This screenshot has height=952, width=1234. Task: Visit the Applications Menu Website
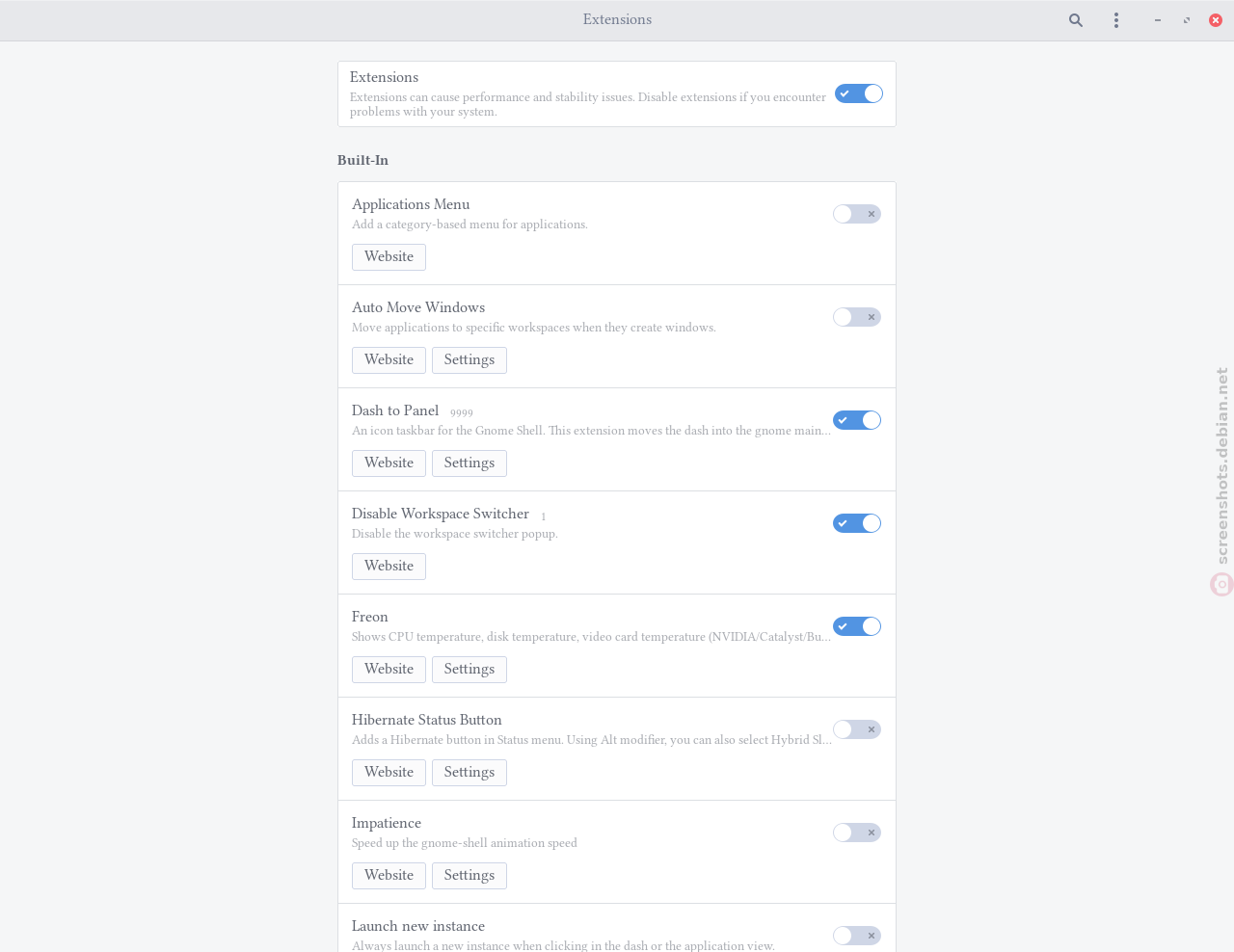pos(389,257)
